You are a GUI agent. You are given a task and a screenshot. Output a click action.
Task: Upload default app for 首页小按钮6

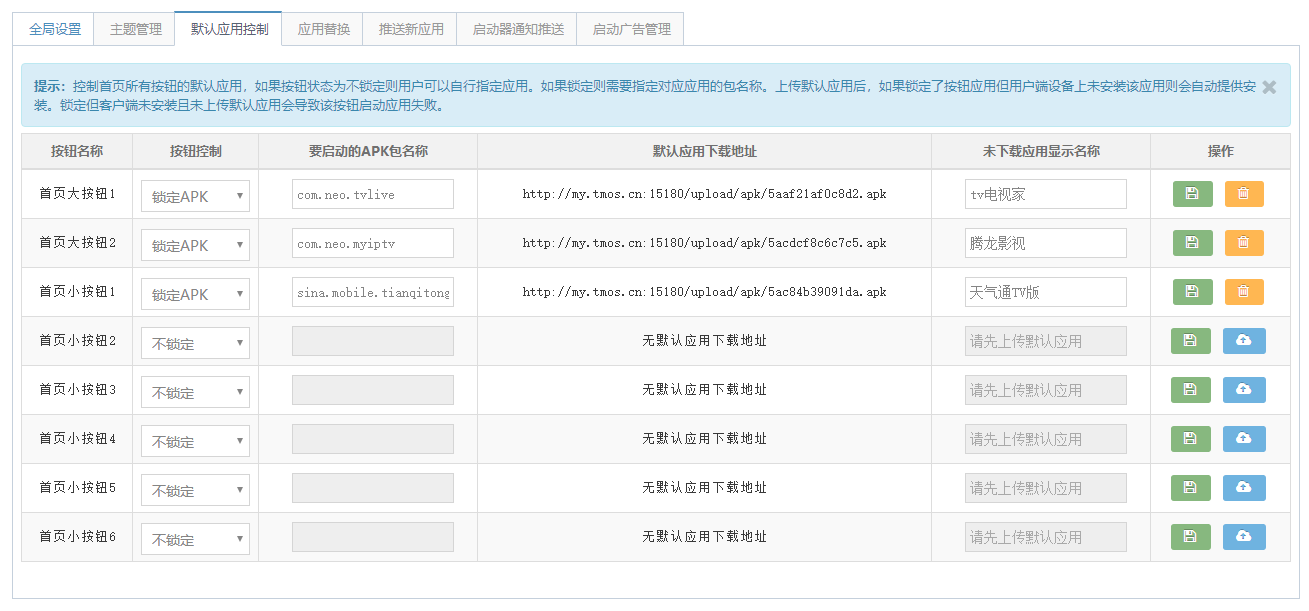1243,537
